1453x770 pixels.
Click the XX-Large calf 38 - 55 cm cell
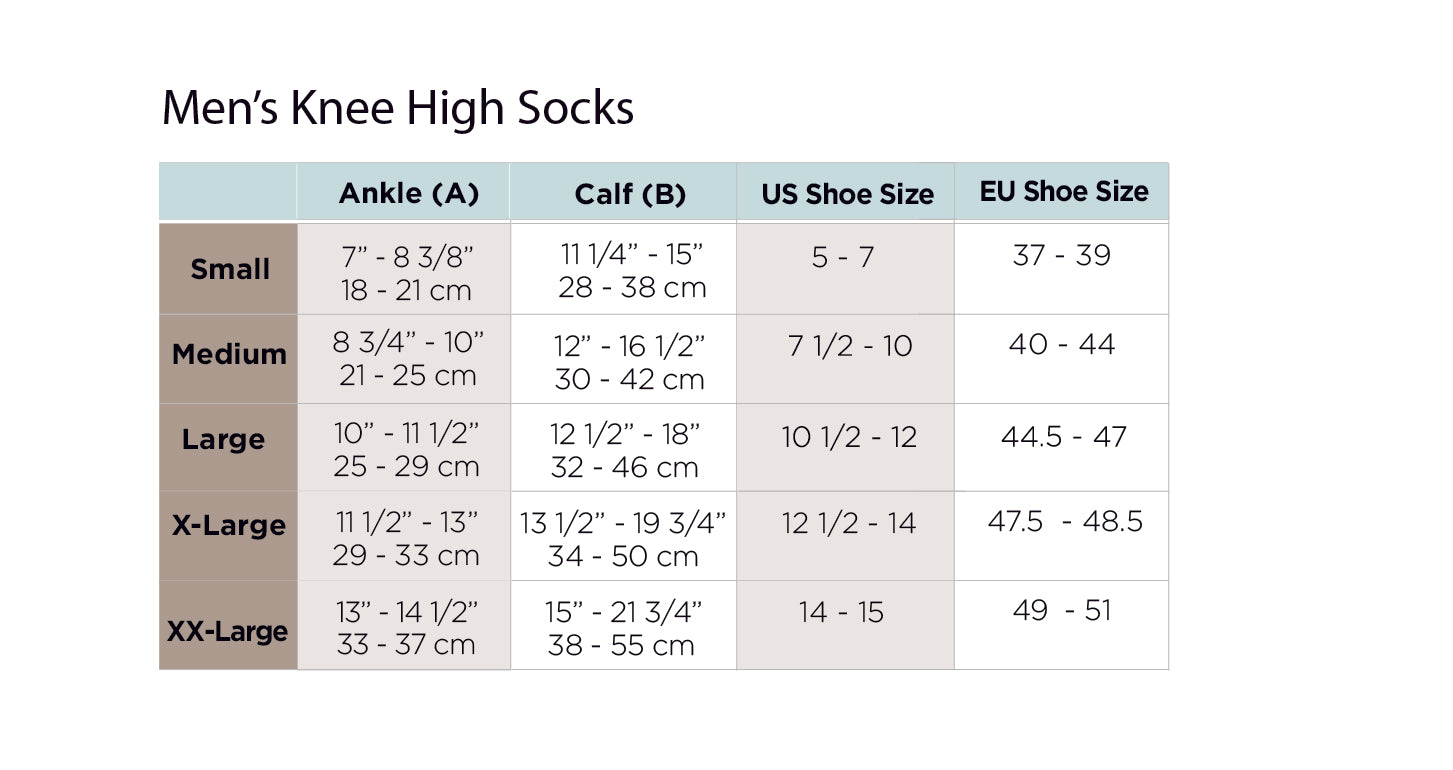(x=621, y=645)
